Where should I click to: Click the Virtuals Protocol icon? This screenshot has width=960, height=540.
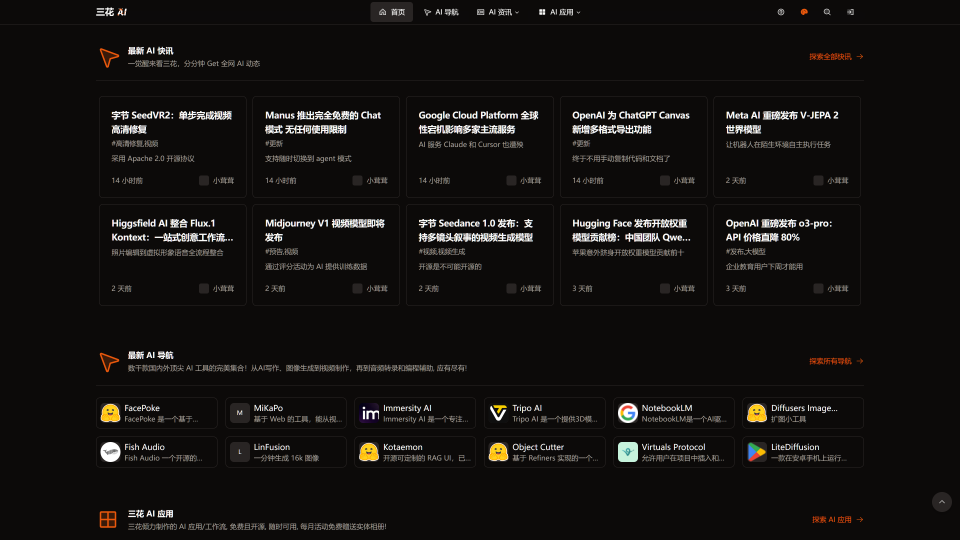pyautogui.click(x=627, y=452)
